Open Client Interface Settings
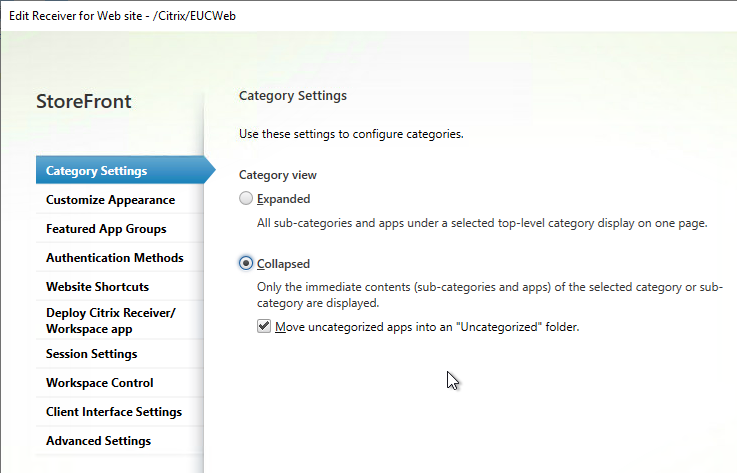The image size is (737, 473). coord(120,412)
